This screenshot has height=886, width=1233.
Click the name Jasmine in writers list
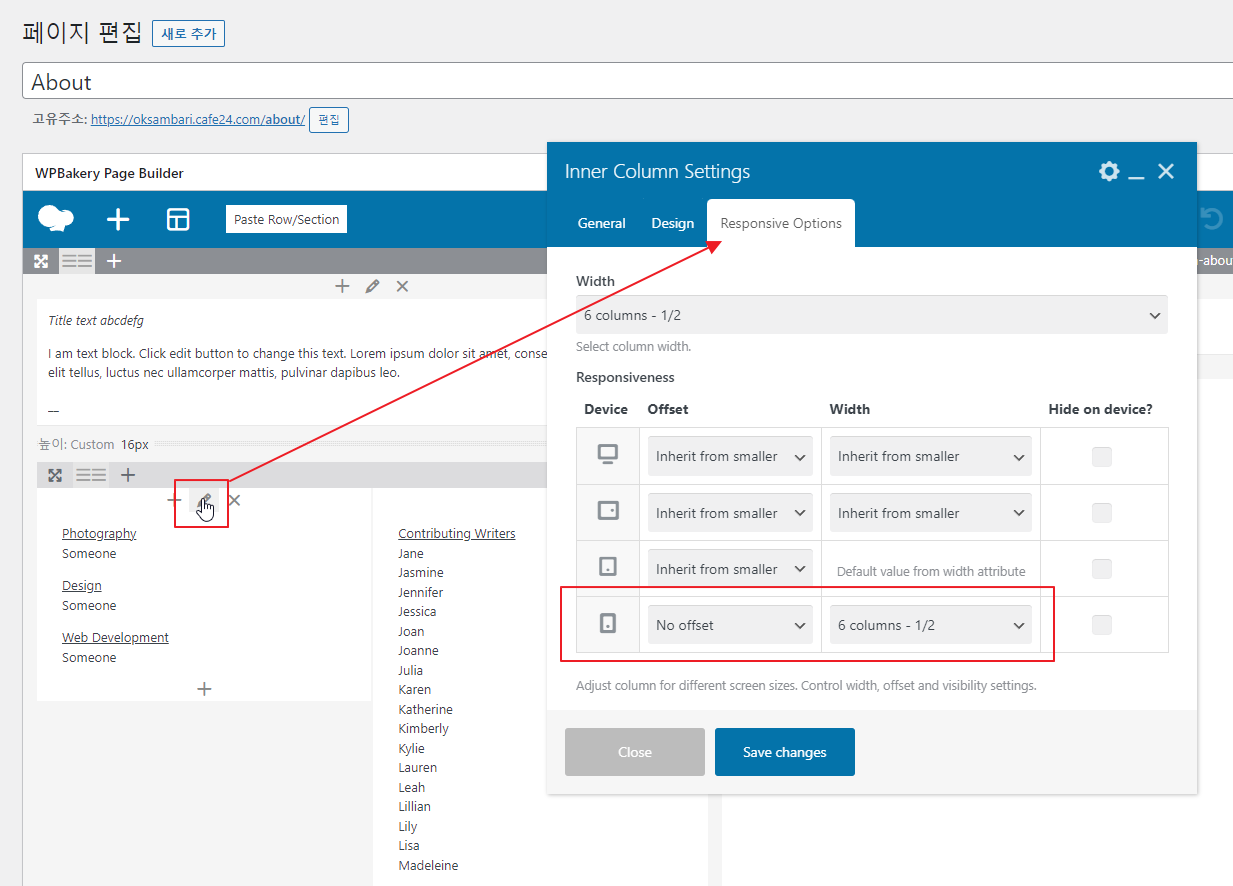pos(421,572)
